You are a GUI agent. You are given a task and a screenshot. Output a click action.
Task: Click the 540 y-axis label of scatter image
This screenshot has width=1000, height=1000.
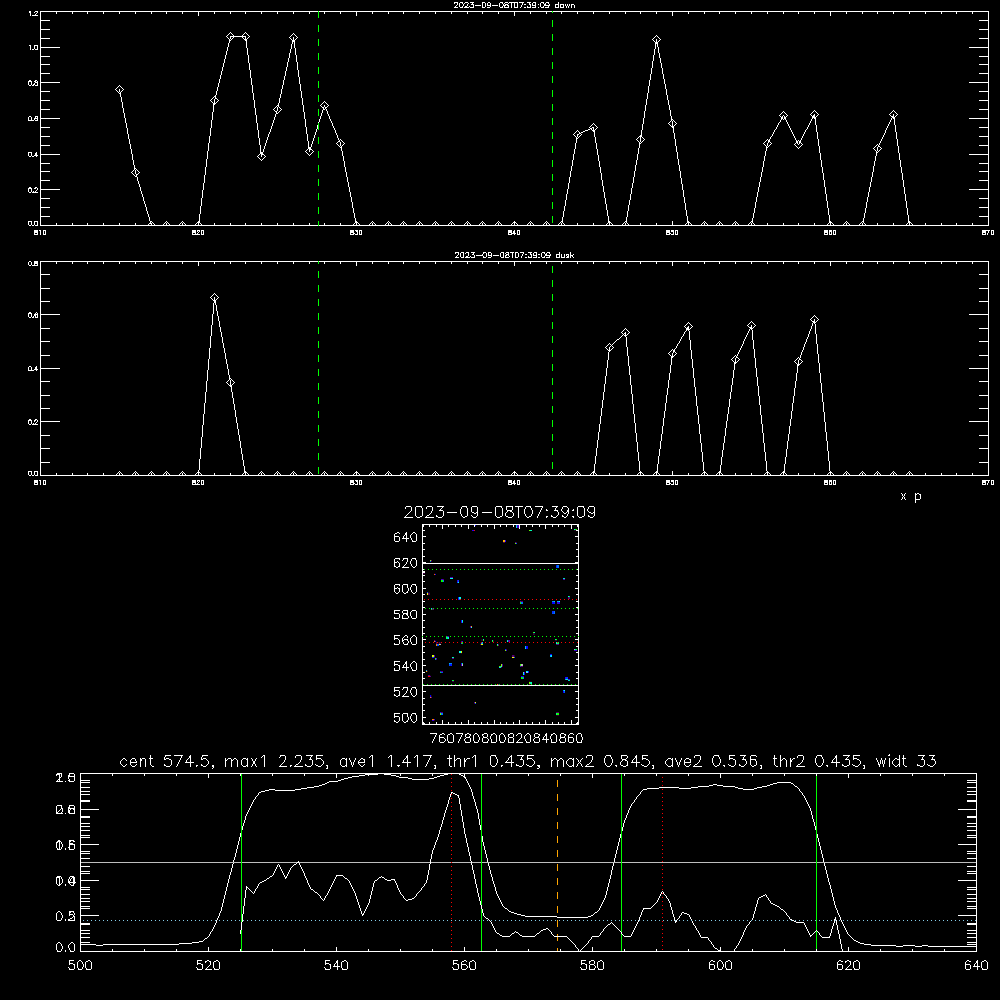pyautogui.click(x=406, y=666)
